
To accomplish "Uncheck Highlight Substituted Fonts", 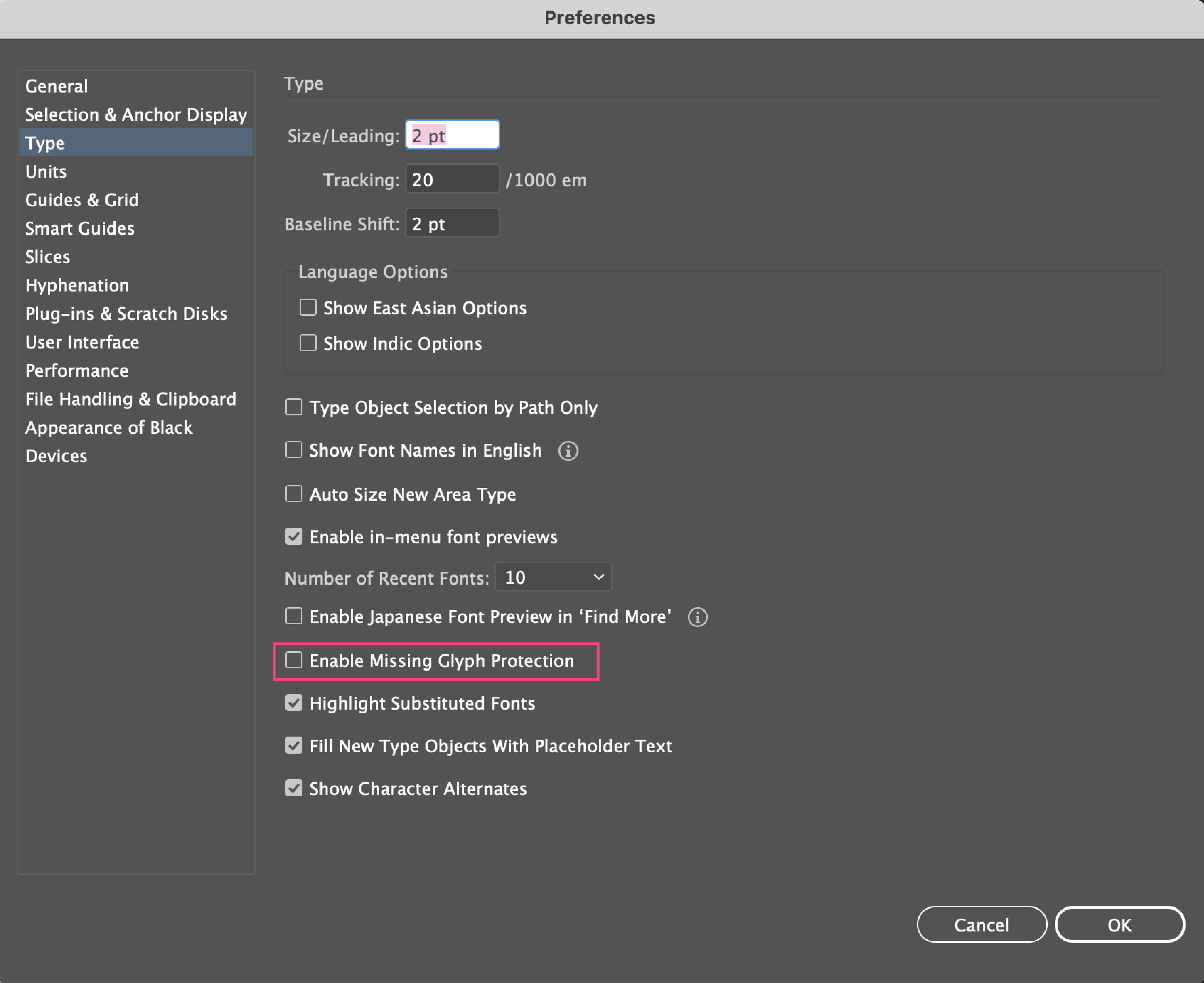I will click(x=294, y=703).
